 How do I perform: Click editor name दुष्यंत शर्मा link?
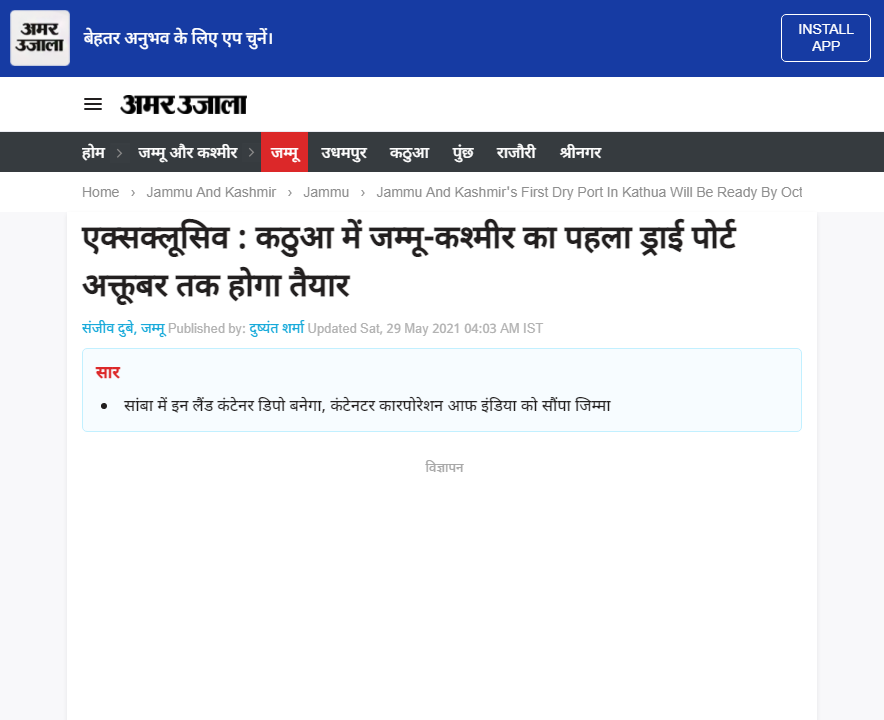274,327
